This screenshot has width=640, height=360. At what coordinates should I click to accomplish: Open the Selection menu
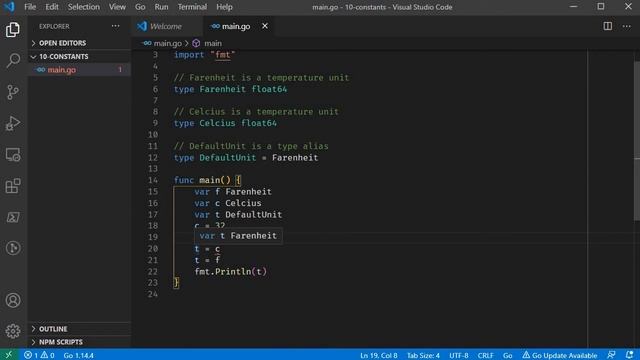pyautogui.click(x=84, y=7)
